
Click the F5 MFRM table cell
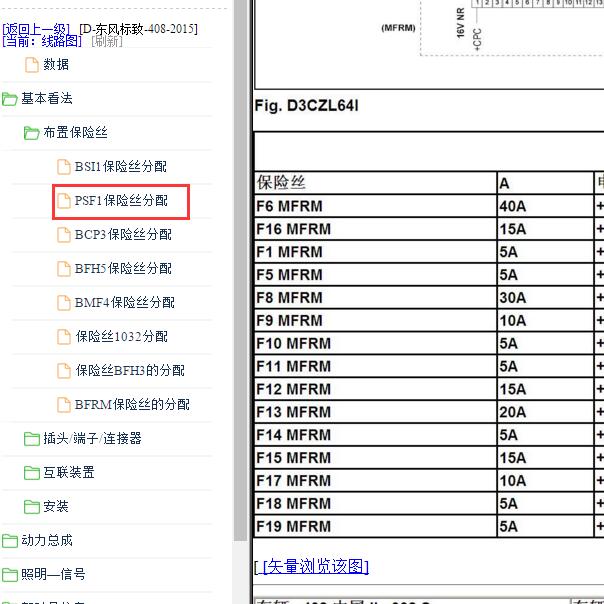[x=376, y=275]
